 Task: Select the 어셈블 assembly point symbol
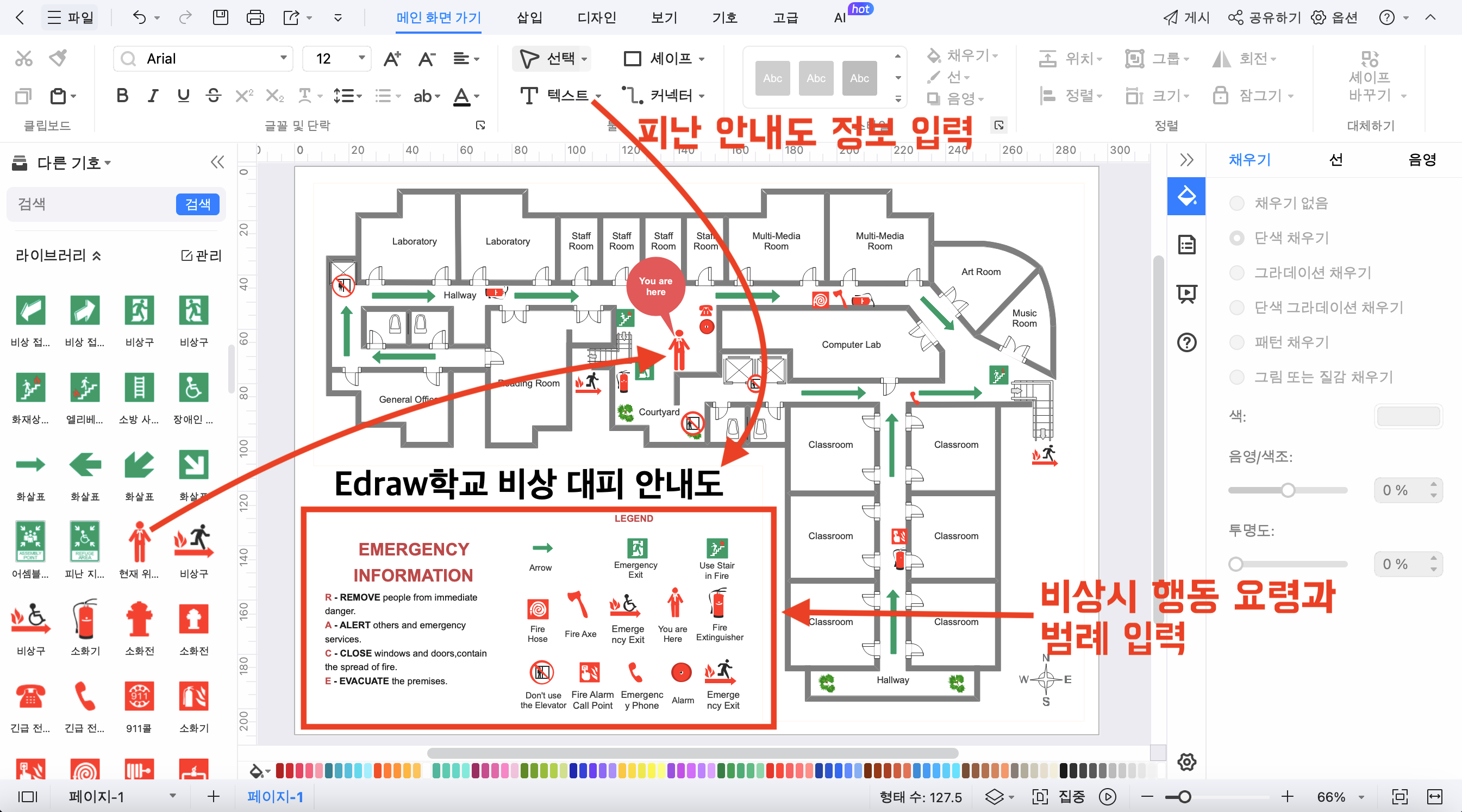(x=30, y=550)
